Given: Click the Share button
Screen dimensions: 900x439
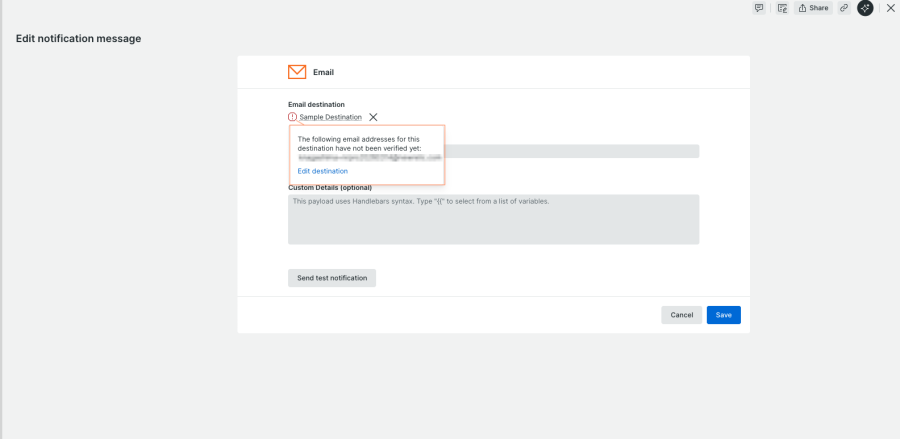Looking at the screenshot, I should [813, 8].
